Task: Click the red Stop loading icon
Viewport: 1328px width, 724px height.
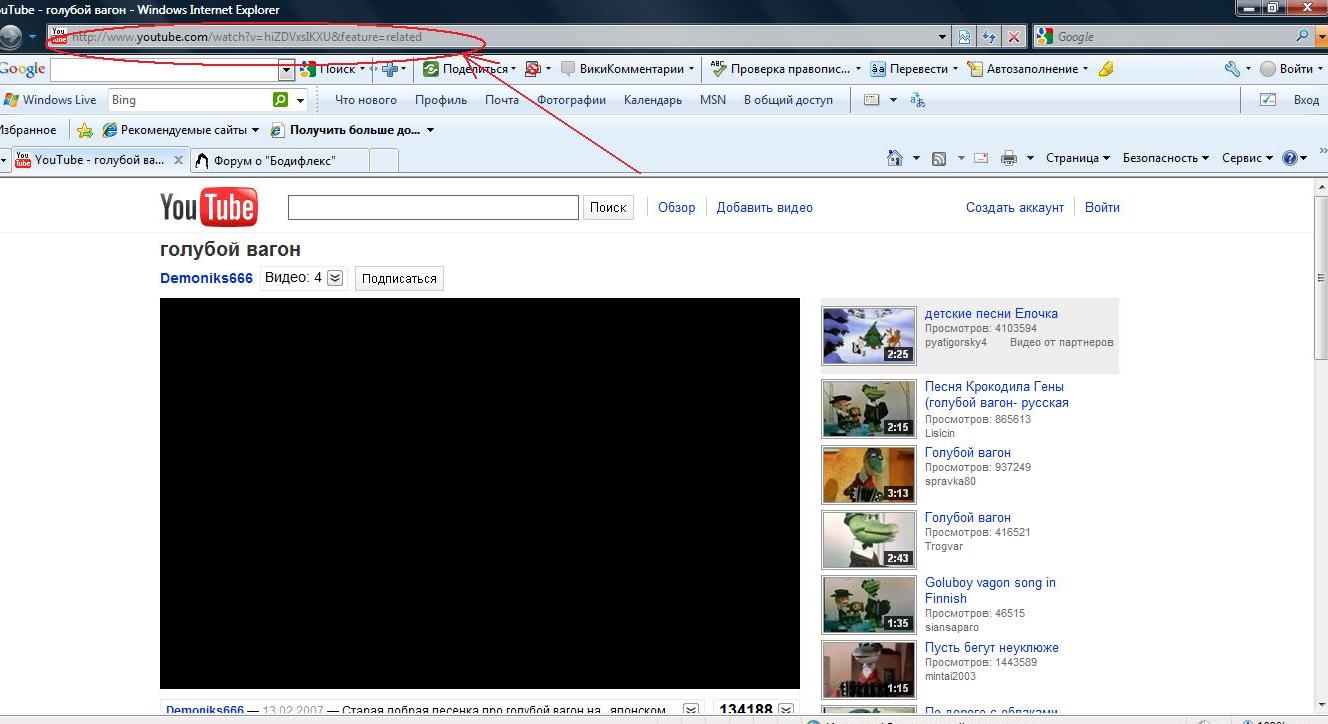Action: click(1014, 37)
